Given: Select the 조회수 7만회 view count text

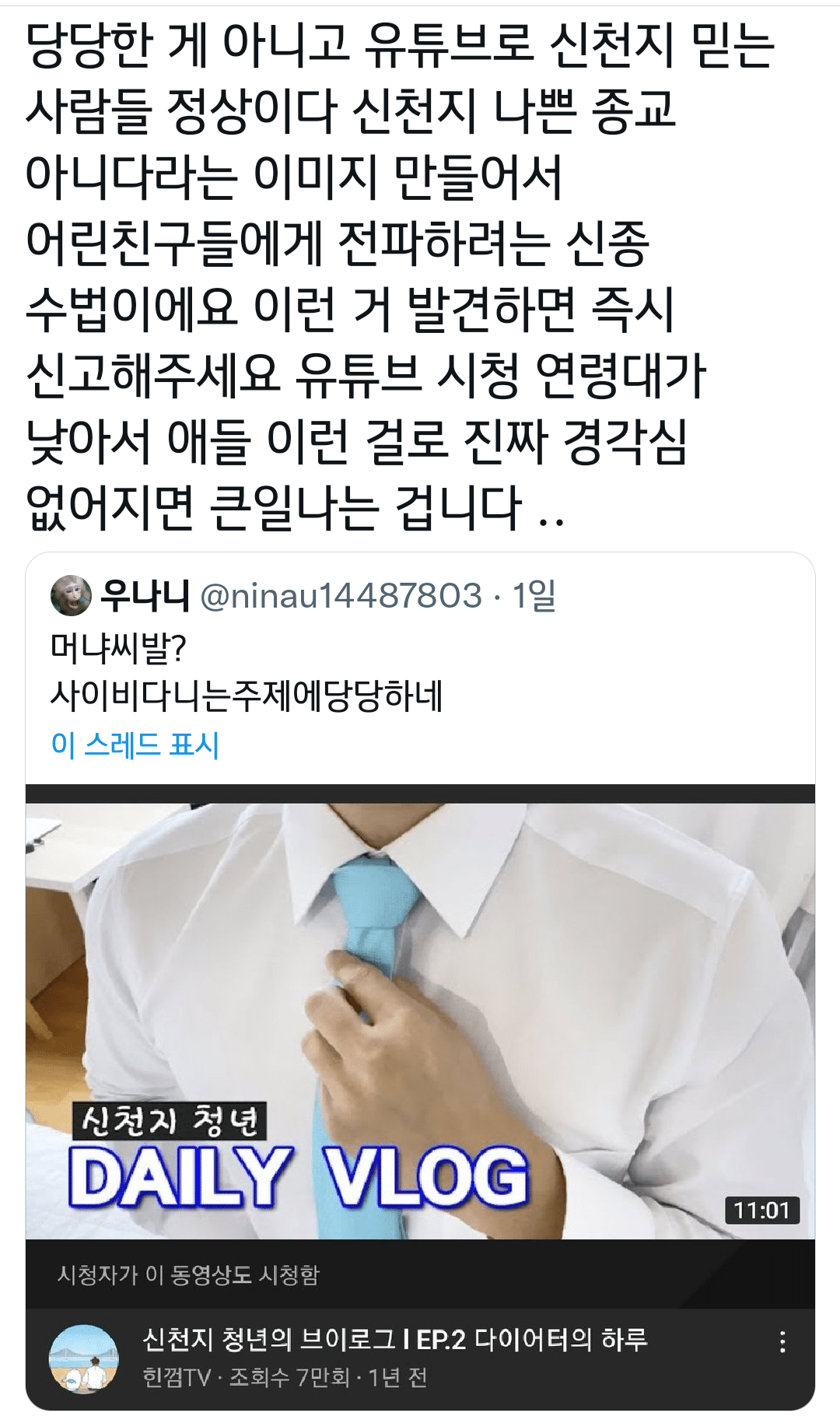Looking at the screenshot, I should [x=289, y=1377].
